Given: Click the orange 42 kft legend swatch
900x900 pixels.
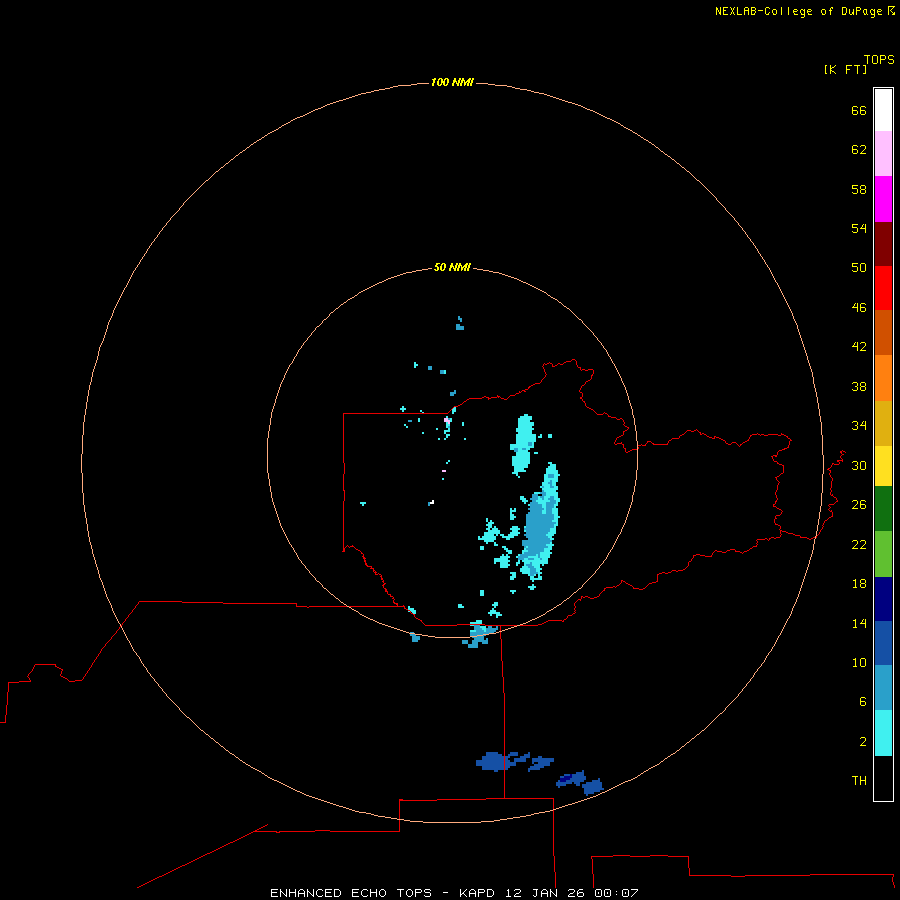Looking at the screenshot, I should click(883, 378).
